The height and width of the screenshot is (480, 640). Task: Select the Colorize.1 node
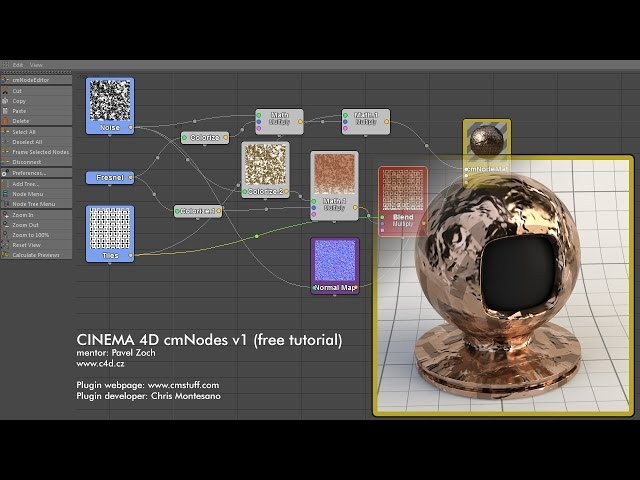pyautogui.click(x=198, y=211)
